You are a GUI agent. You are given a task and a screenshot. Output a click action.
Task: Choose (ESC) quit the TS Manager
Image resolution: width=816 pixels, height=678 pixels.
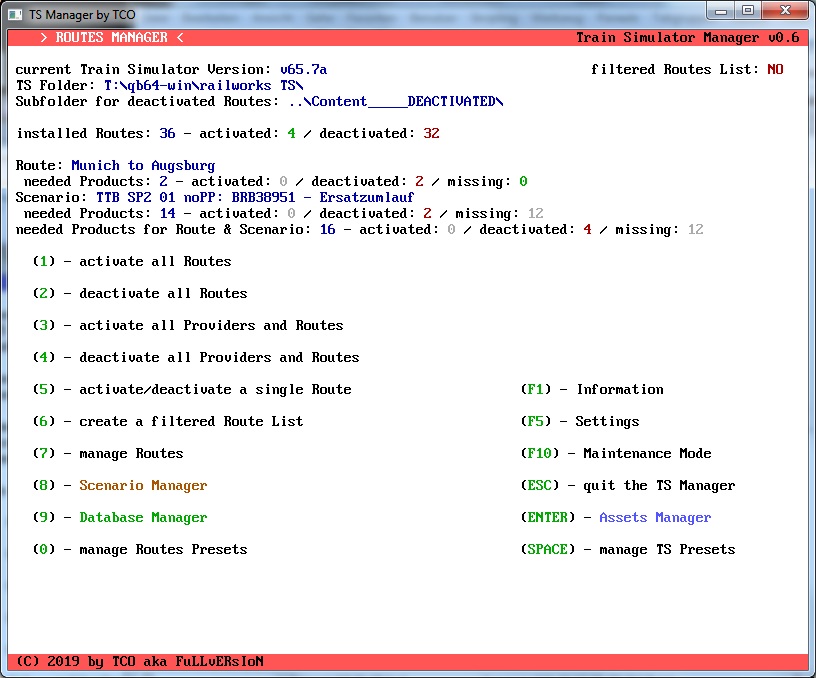coord(628,485)
